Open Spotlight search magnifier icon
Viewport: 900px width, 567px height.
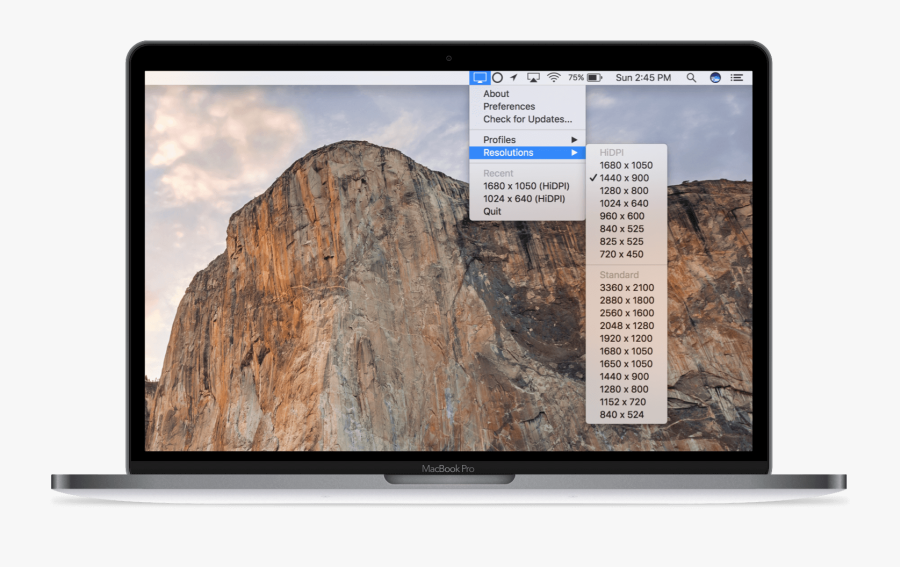click(691, 77)
